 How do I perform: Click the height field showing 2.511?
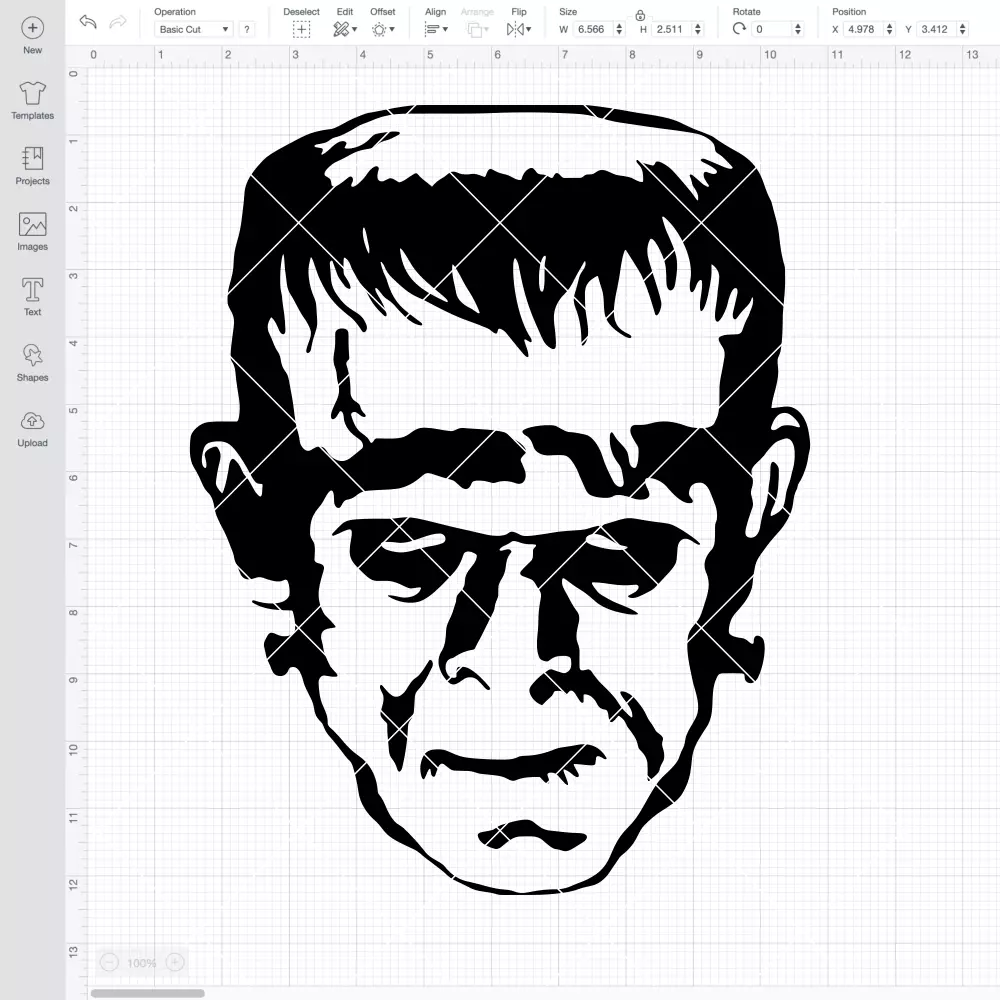click(670, 29)
